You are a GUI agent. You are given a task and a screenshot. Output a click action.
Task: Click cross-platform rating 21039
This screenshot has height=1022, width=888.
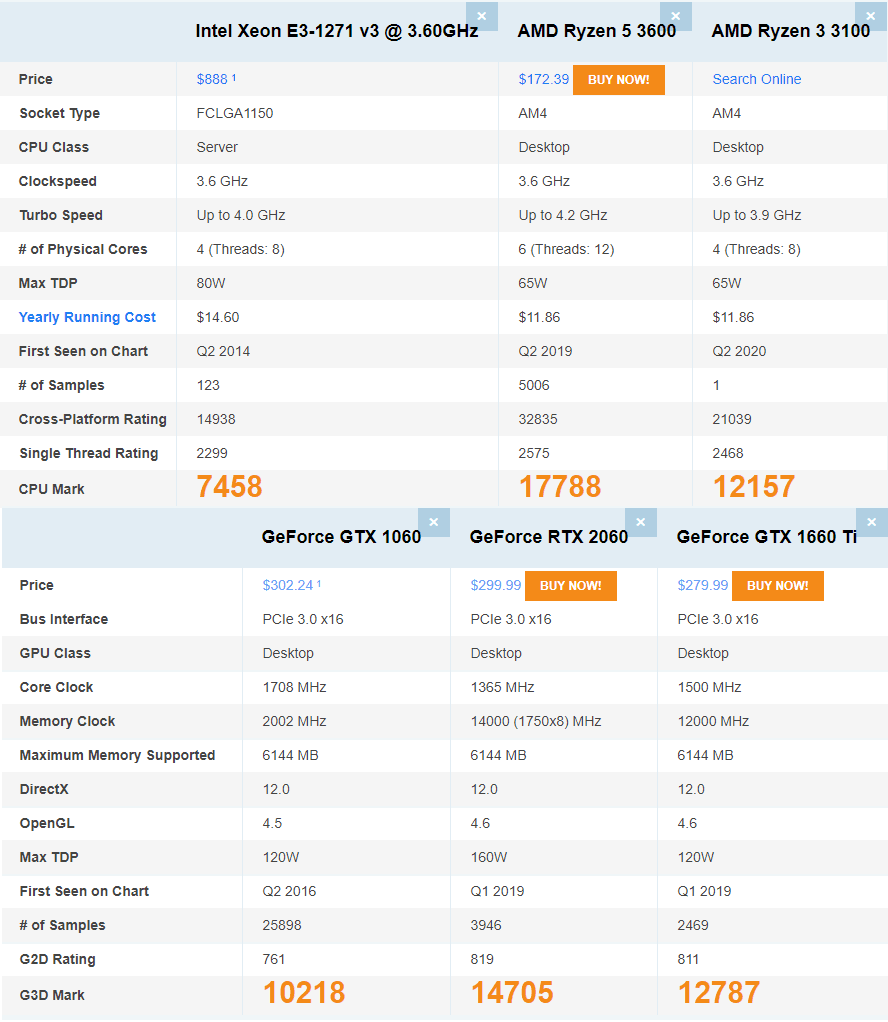pos(732,419)
